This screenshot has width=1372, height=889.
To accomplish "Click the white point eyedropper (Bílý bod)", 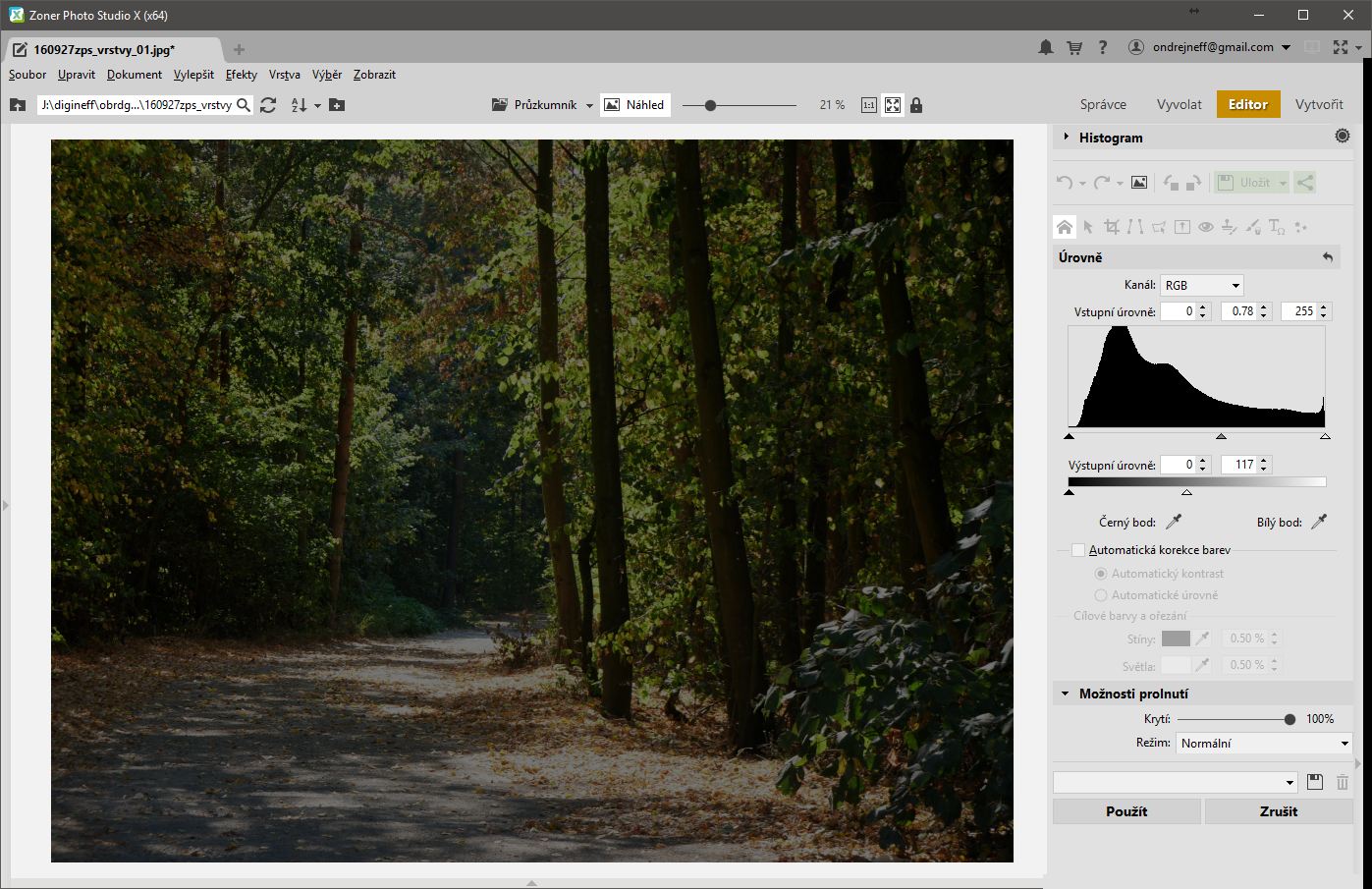I will (x=1319, y=522).
